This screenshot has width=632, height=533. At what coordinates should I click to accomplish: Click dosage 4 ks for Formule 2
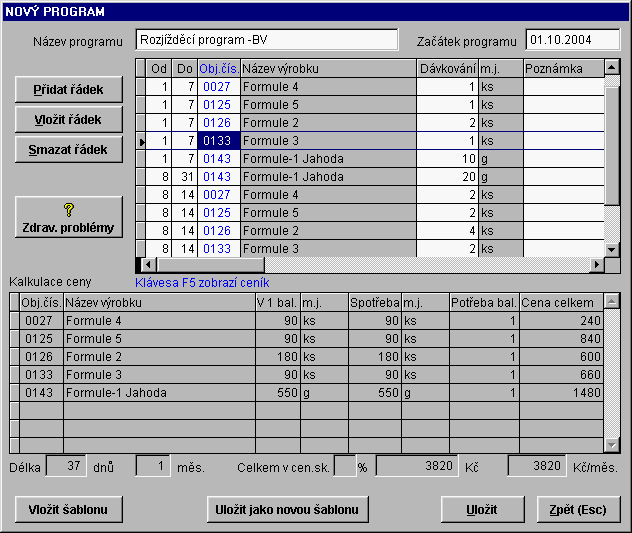coord(448,231)
